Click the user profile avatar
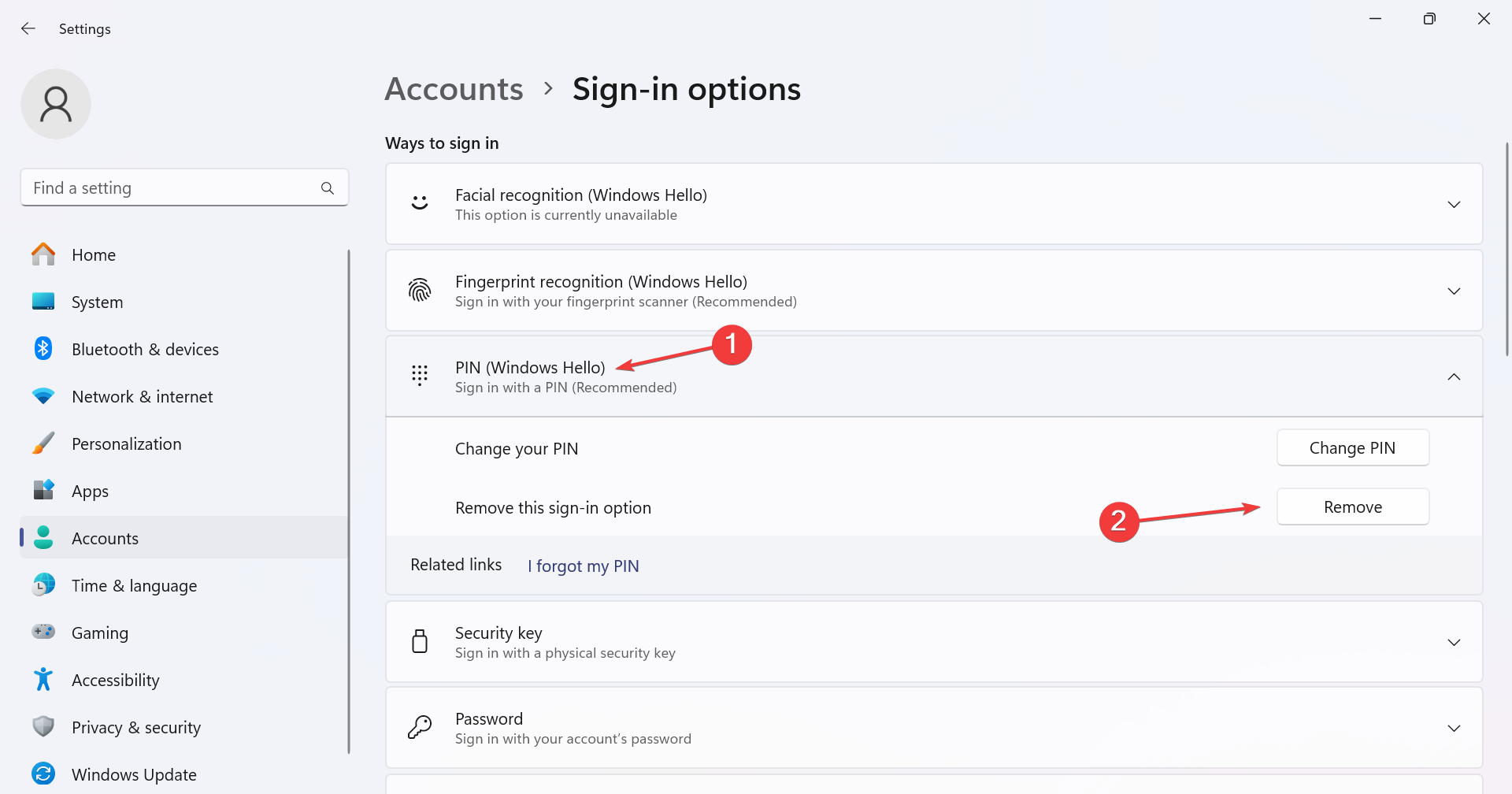 click(x=56, y=104)
